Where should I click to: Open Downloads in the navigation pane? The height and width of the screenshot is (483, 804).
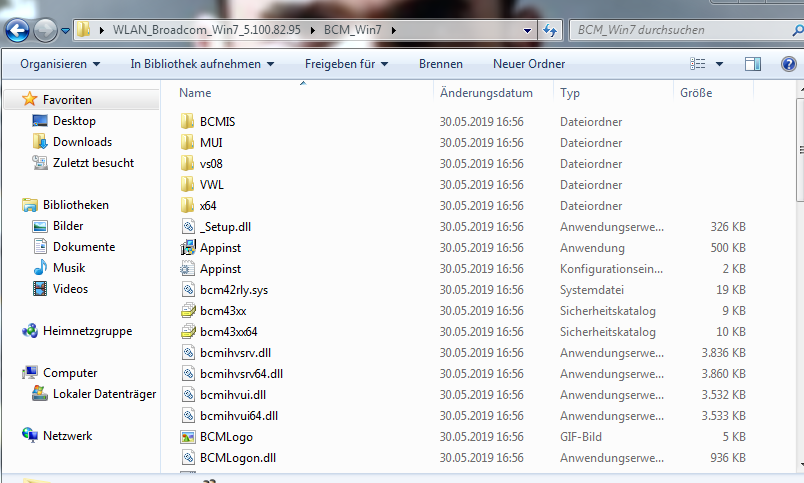82,142
